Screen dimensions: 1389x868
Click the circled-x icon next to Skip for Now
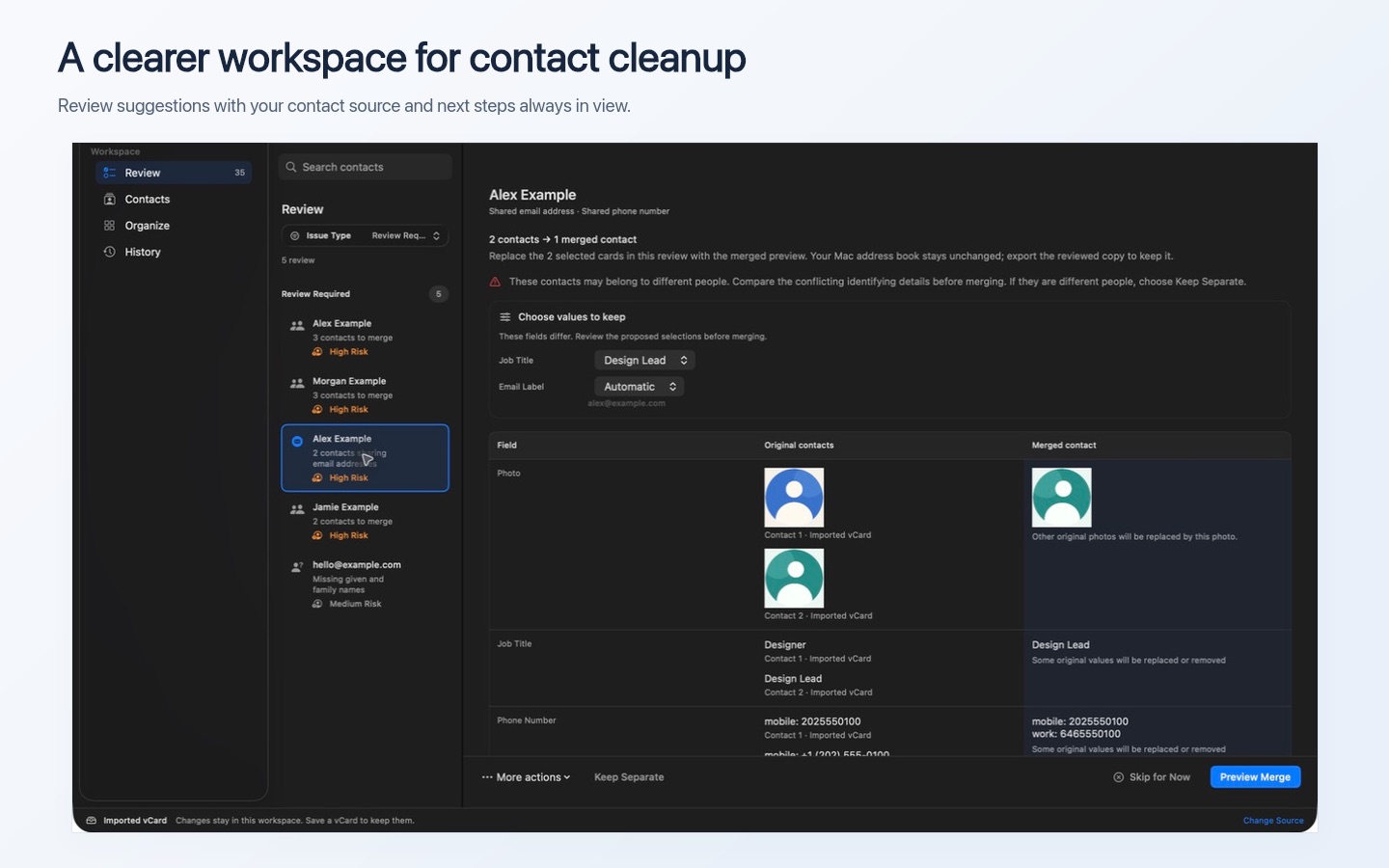point(1119,777)
